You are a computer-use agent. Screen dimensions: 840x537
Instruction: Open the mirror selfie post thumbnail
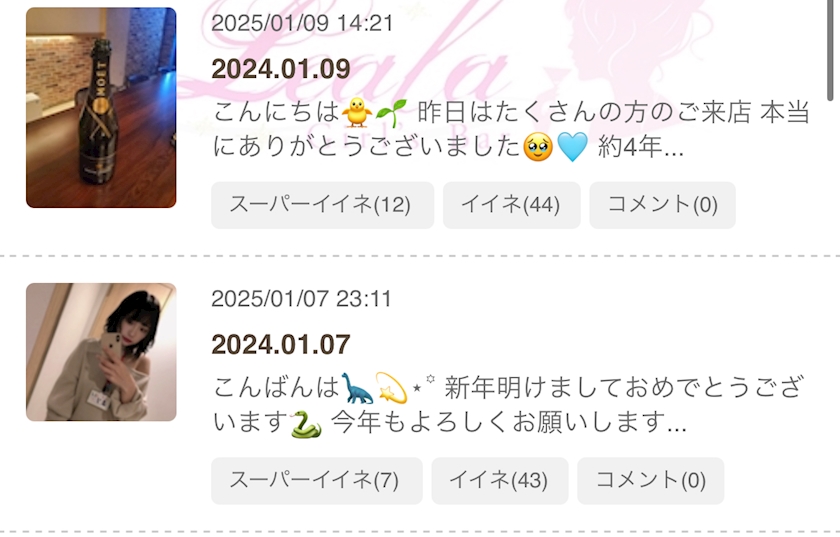pyautogui.click(x=101, y=352)
